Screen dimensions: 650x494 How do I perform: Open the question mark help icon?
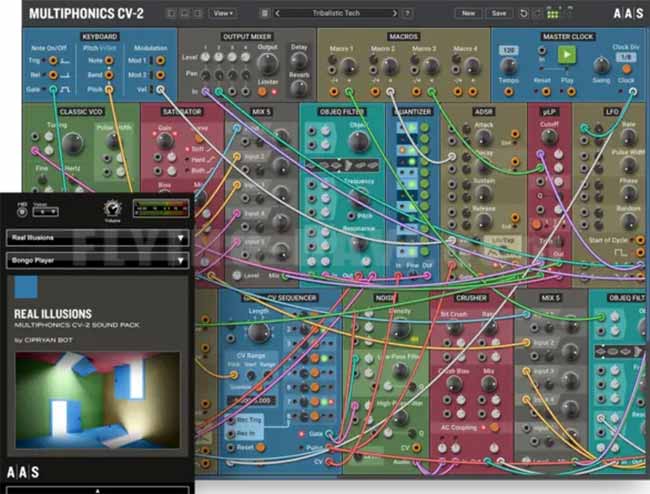(407, 13)
